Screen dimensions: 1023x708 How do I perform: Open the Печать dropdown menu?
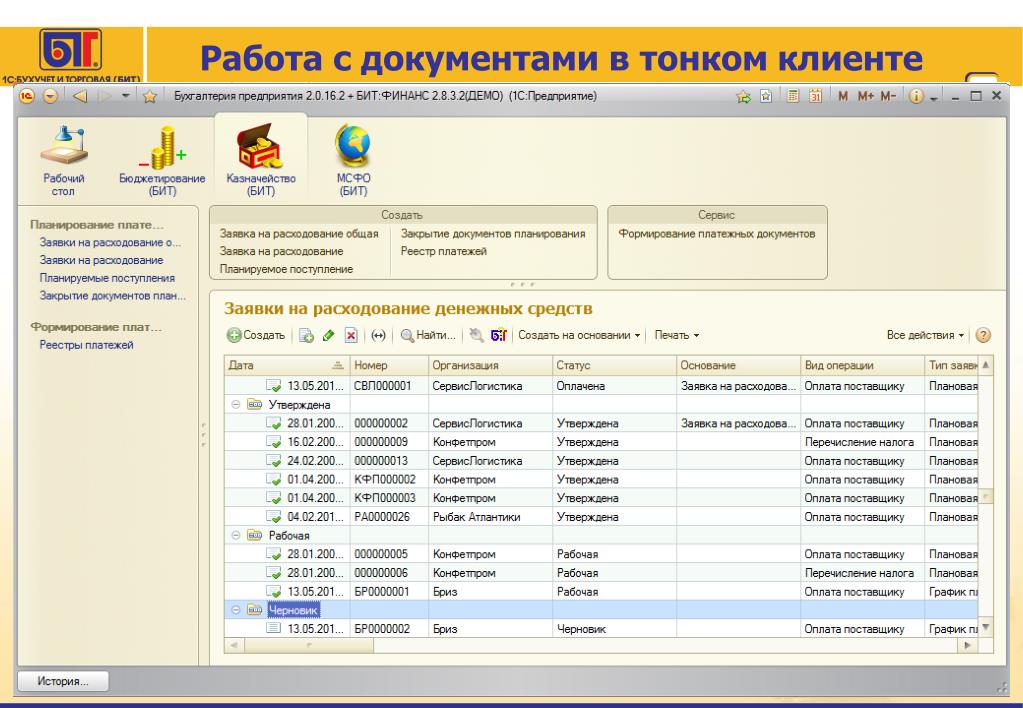coord(677,335)
